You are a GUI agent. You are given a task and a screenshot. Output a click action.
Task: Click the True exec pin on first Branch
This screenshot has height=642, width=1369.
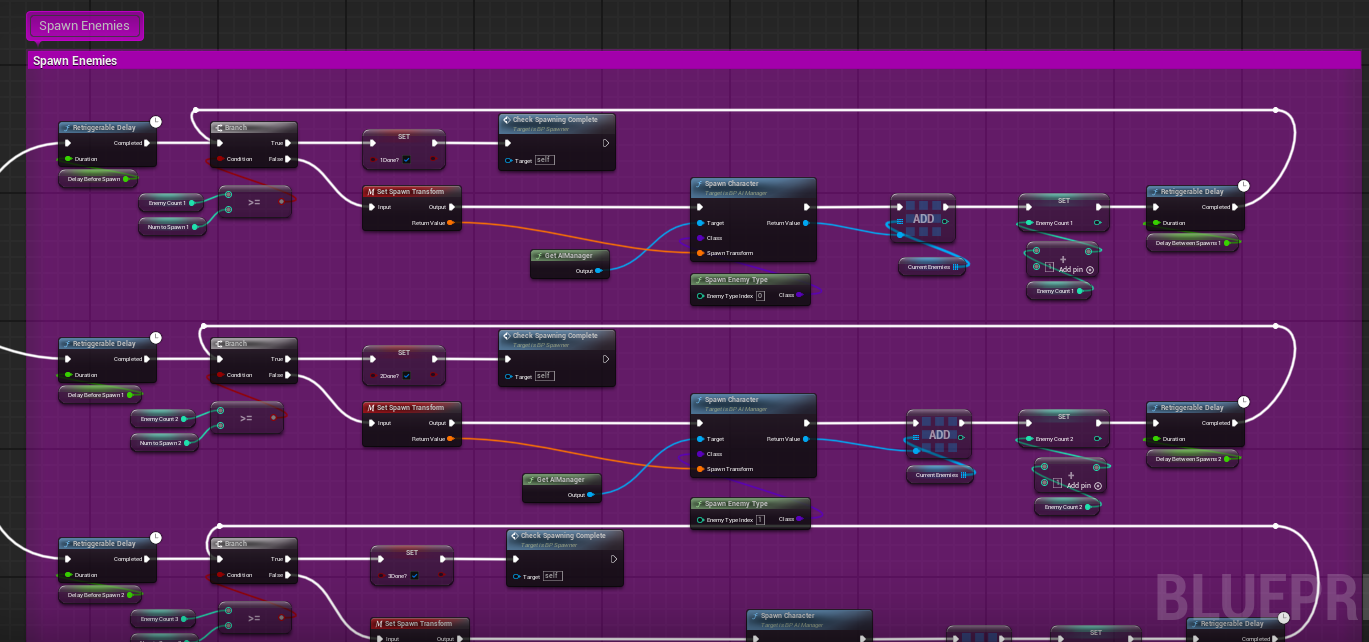[290, 143]
